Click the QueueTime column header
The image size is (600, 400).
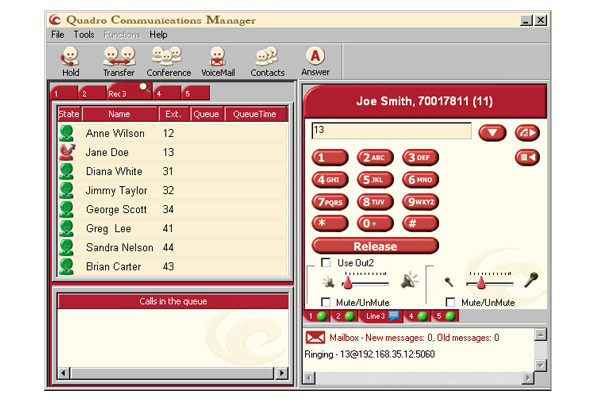pos(255,114)
